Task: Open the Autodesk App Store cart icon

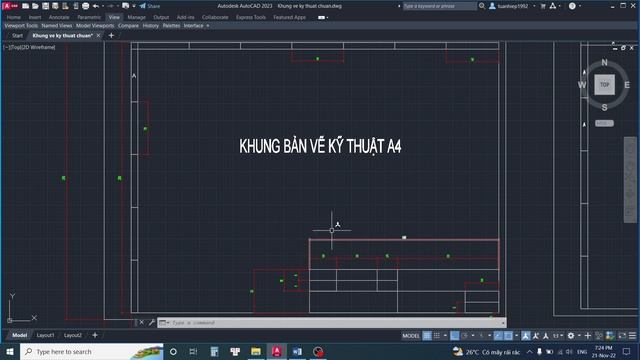Action: coord(543,6)
